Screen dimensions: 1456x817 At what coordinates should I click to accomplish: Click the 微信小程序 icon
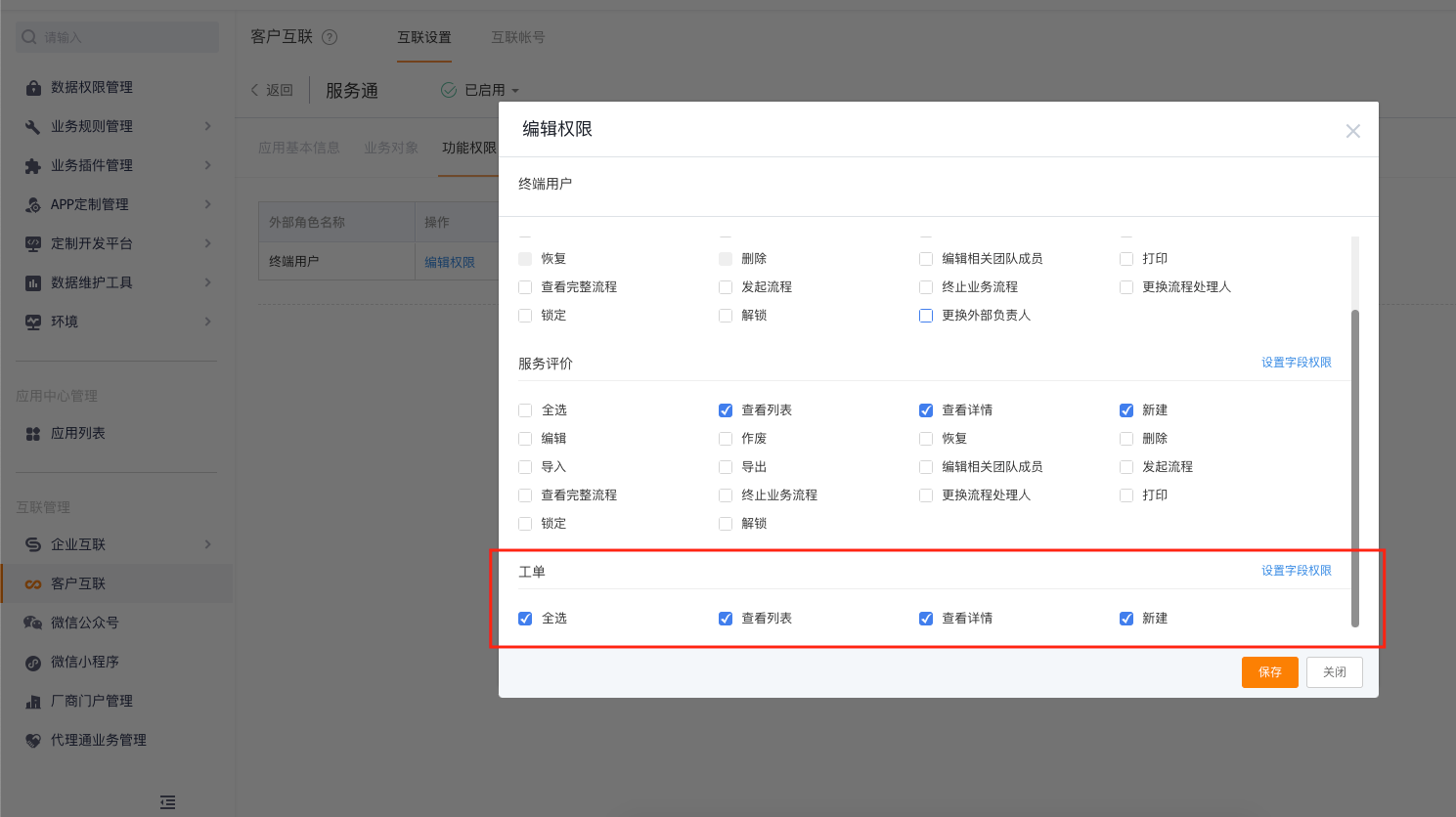pos(33,662)
